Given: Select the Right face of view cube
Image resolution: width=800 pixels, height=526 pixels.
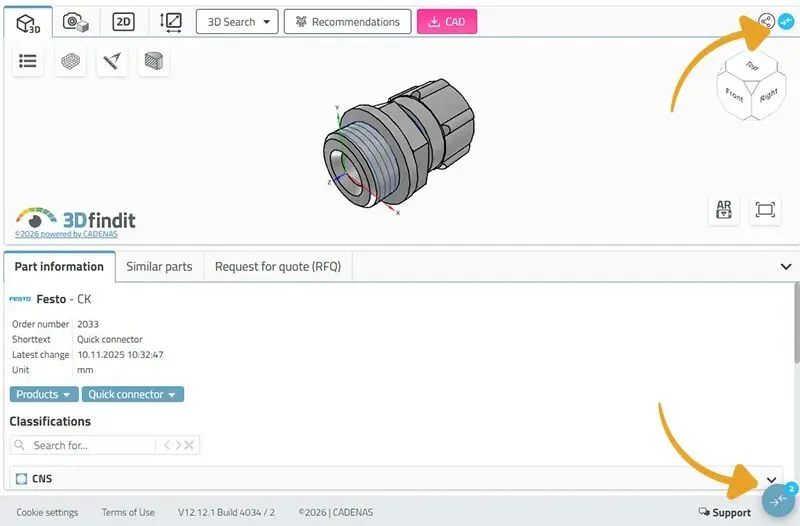Looking at the screenshot, I should pyautogui.click(x=768, y=95).
